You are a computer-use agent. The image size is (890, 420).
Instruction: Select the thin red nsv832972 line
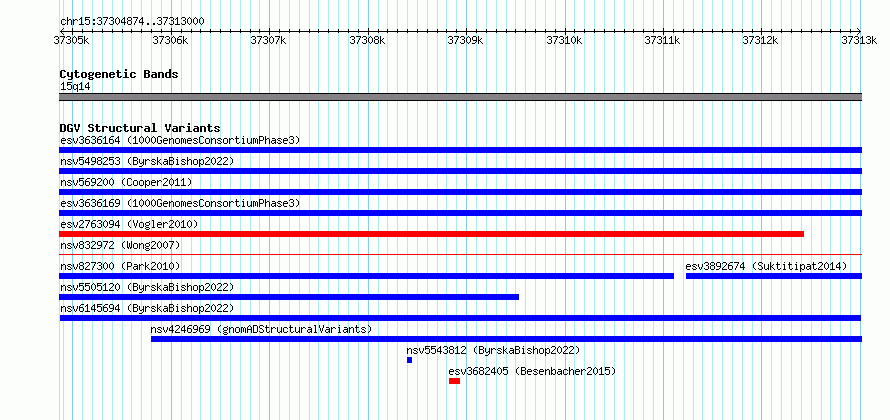pyautogui.click(x=460, y=254)
